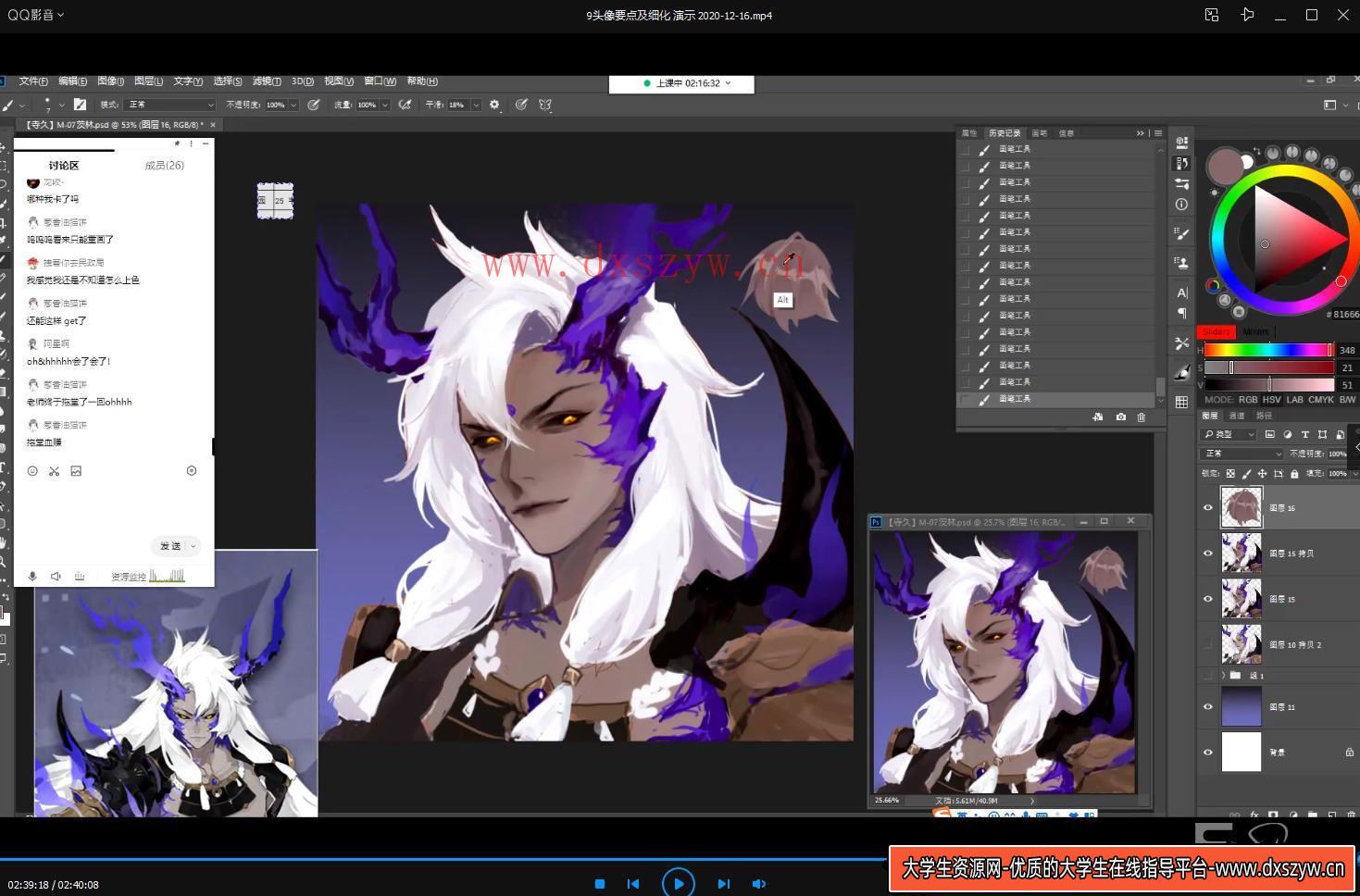
Task: Toggle lock transparent pixels checkerboard icon
Action: coord(1230,473)
